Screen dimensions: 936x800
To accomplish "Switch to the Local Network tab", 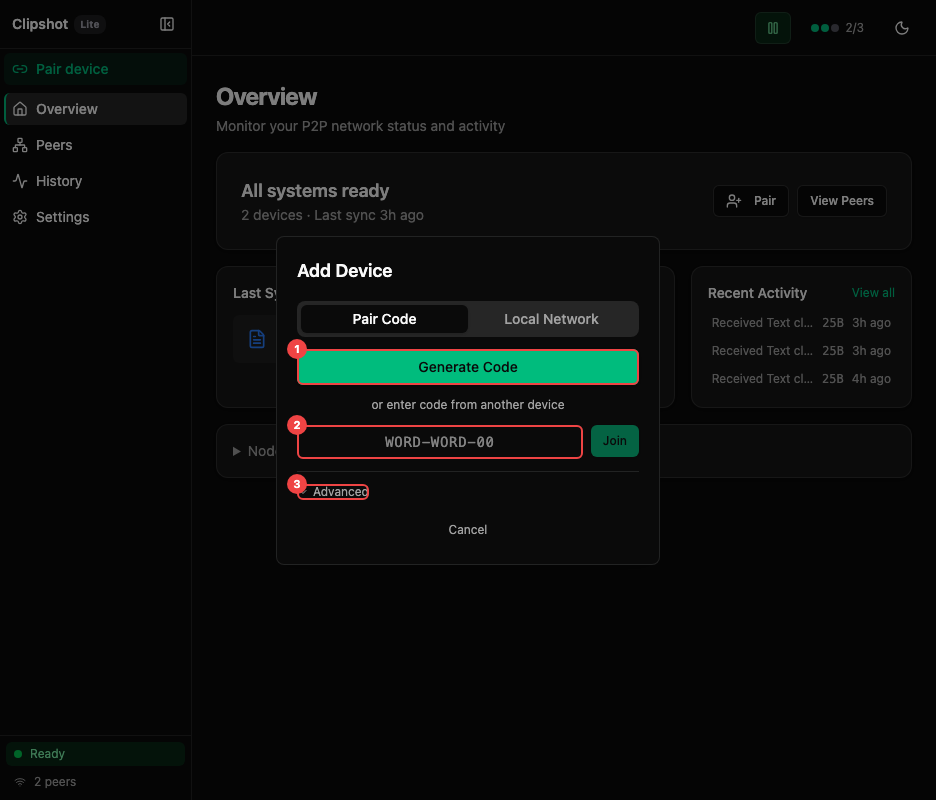I will pyautogui.click(x=551, y=318).
